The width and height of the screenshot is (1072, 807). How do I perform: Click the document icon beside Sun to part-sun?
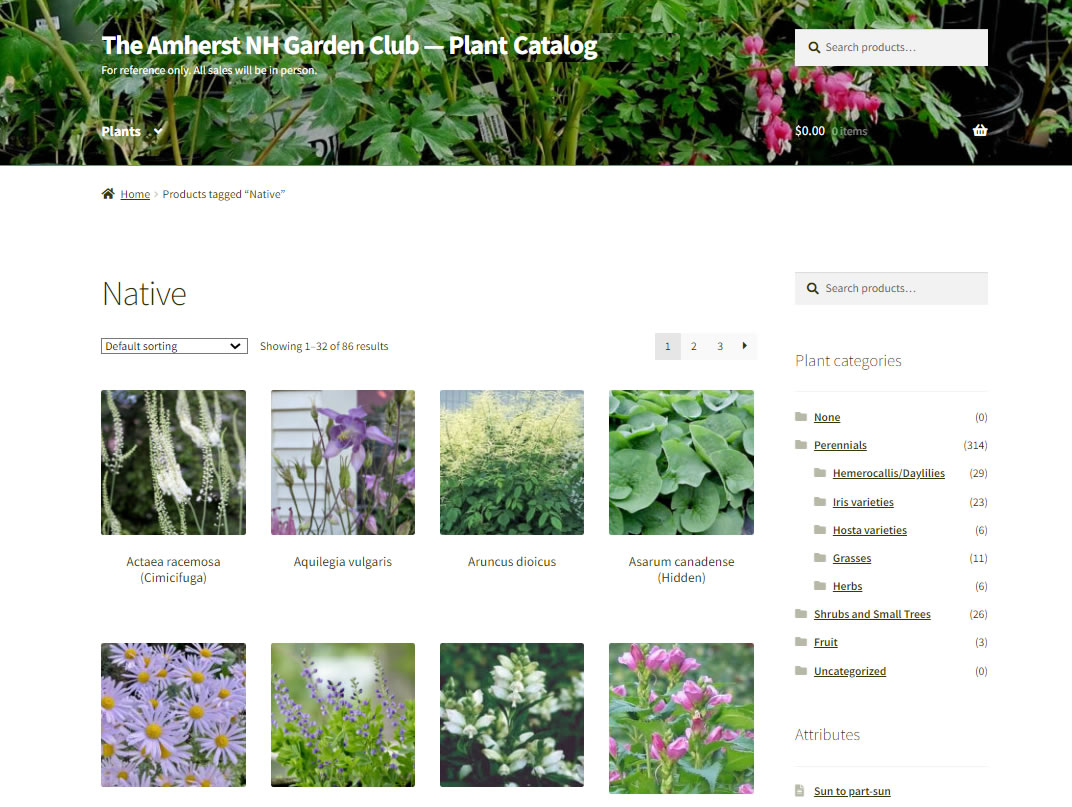tap(800, 791)
